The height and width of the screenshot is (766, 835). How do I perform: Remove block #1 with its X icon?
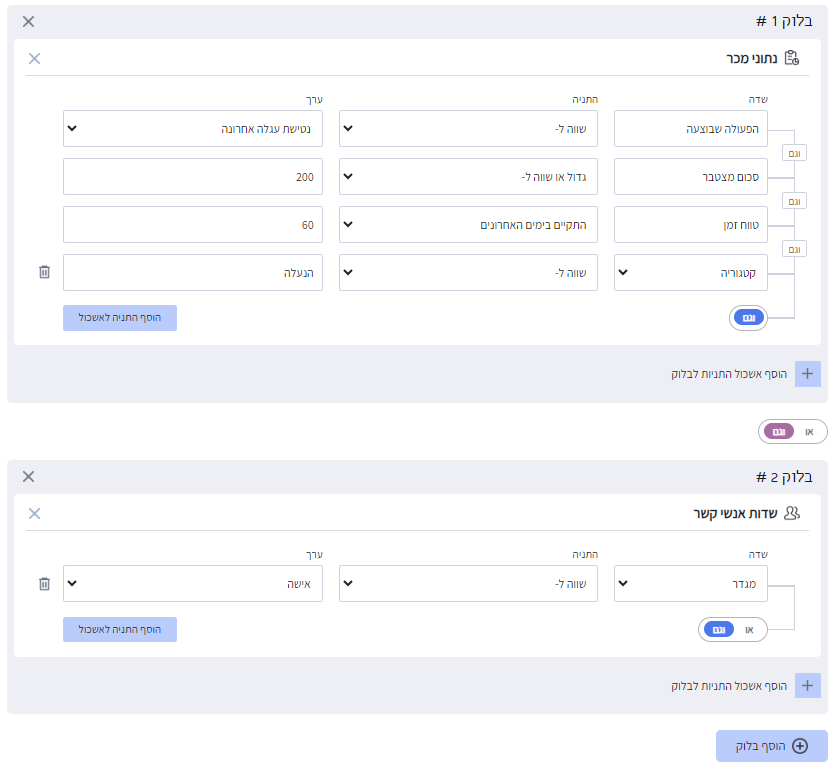(28, 21)
